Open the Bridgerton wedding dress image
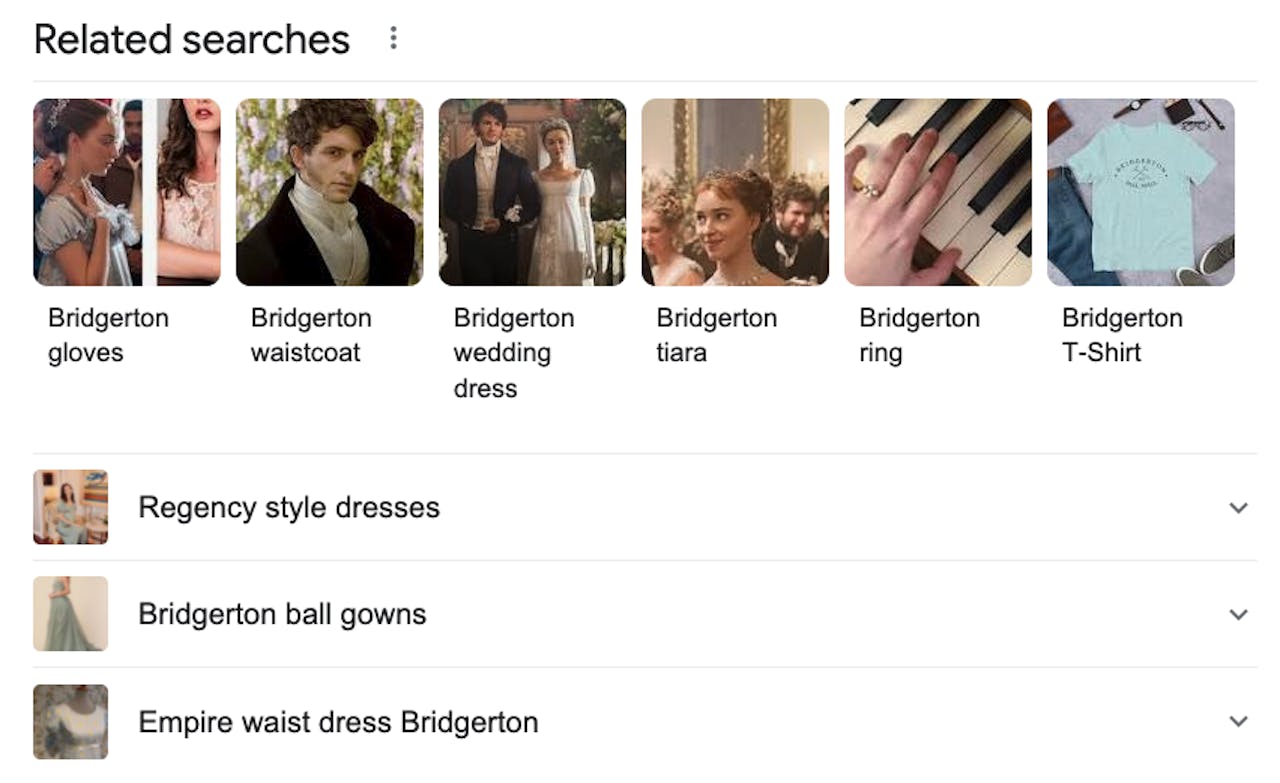Image resolution: width=1280 pixels, height=783 pixels. point(533,192)
